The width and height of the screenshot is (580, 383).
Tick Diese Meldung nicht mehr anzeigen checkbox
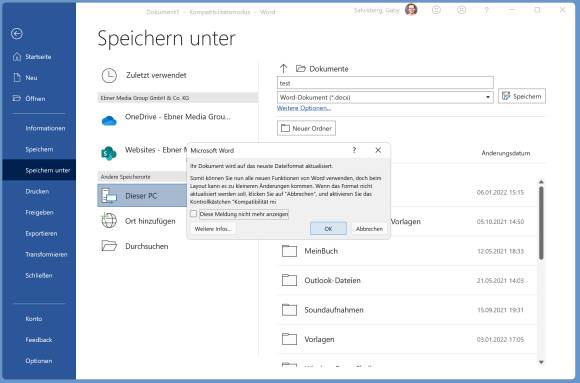pos(193,214)
